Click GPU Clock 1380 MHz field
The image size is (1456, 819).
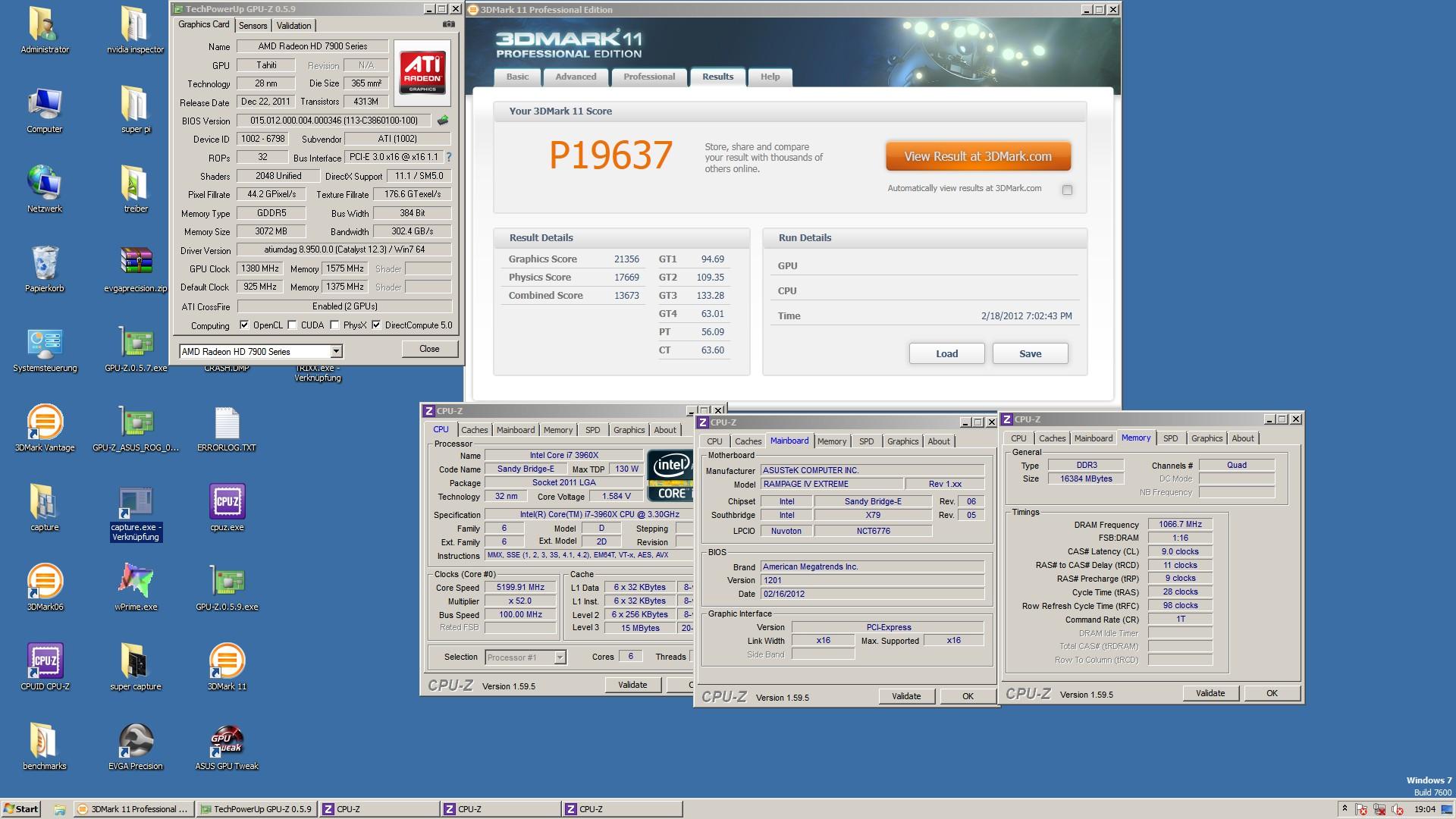tap(260, 268)
